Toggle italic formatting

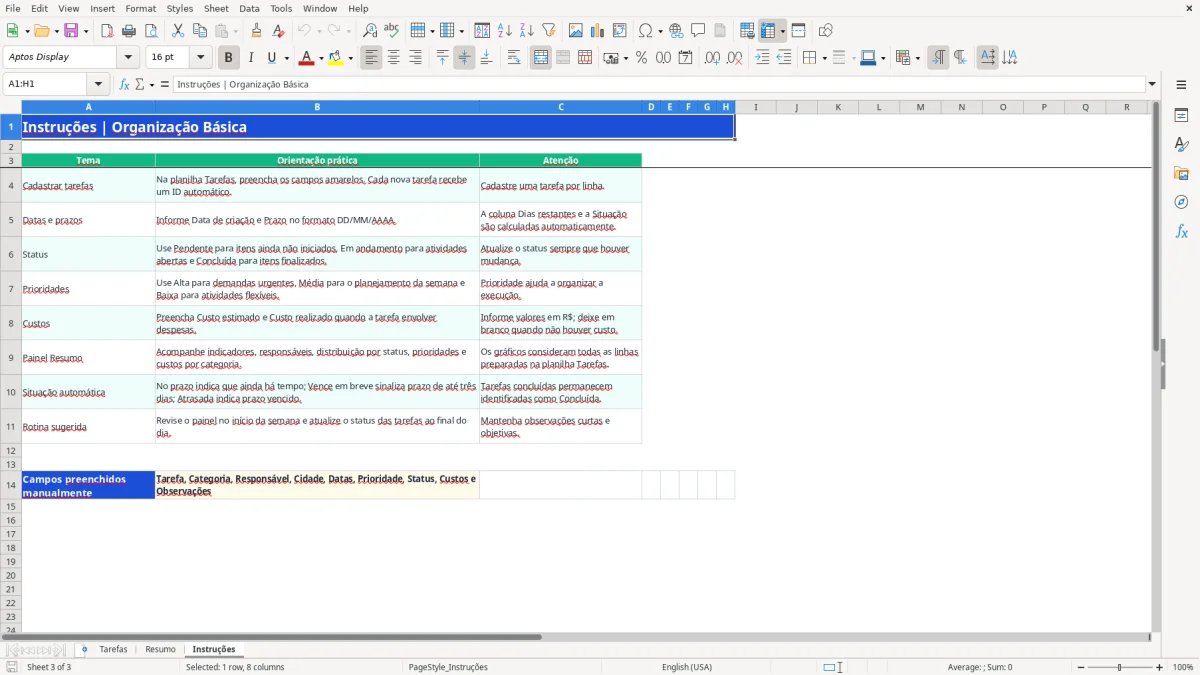(x=251, y=58)
